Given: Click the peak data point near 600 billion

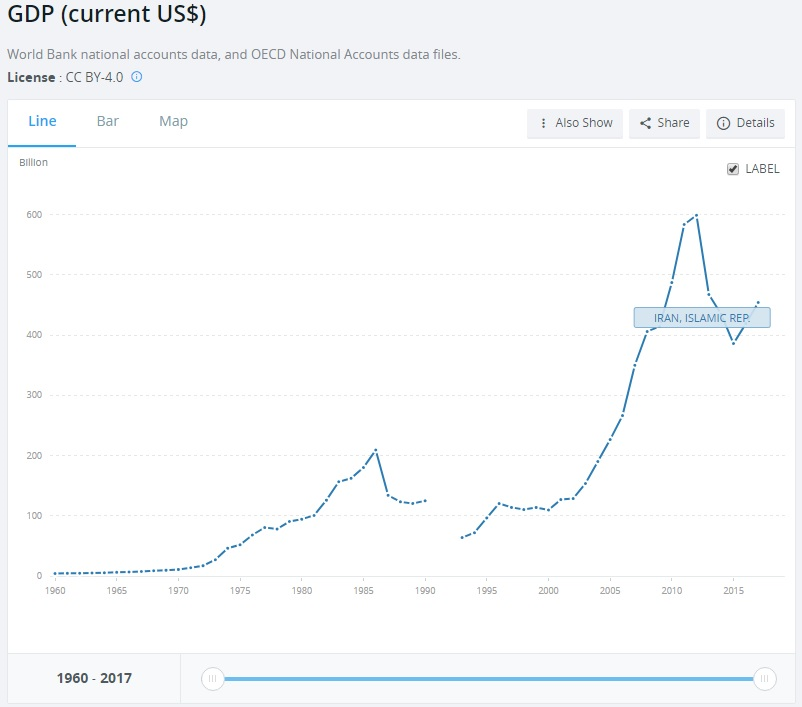Looking at the screenshot, I should (696, 215).
